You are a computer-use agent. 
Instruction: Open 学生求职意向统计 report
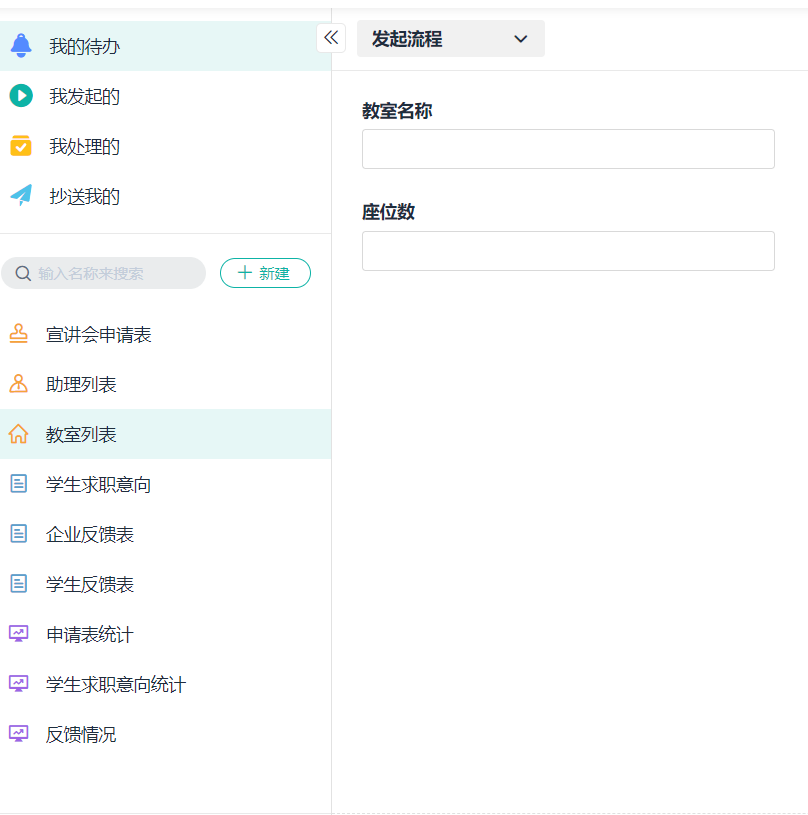click(115, 685)
